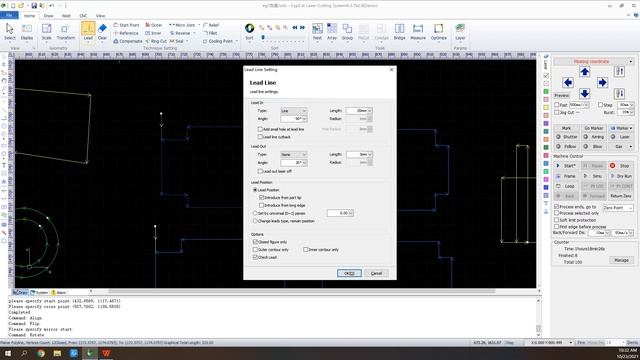Switch to the Nest ribbon tab
Viewport: 640px width, 360px height.
coord(66,16)
